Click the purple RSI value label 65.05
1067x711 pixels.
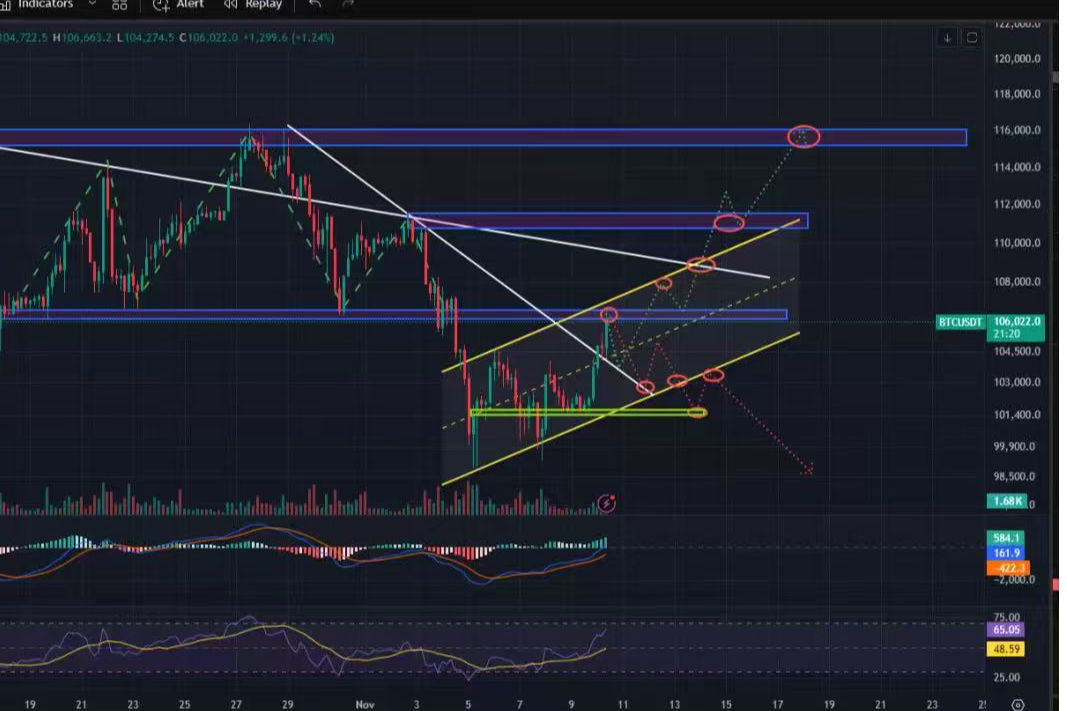(x=1003, y=631)
